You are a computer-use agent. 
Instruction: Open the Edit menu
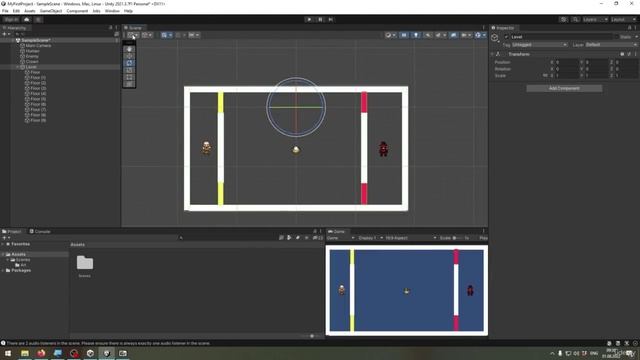point(16,11)
